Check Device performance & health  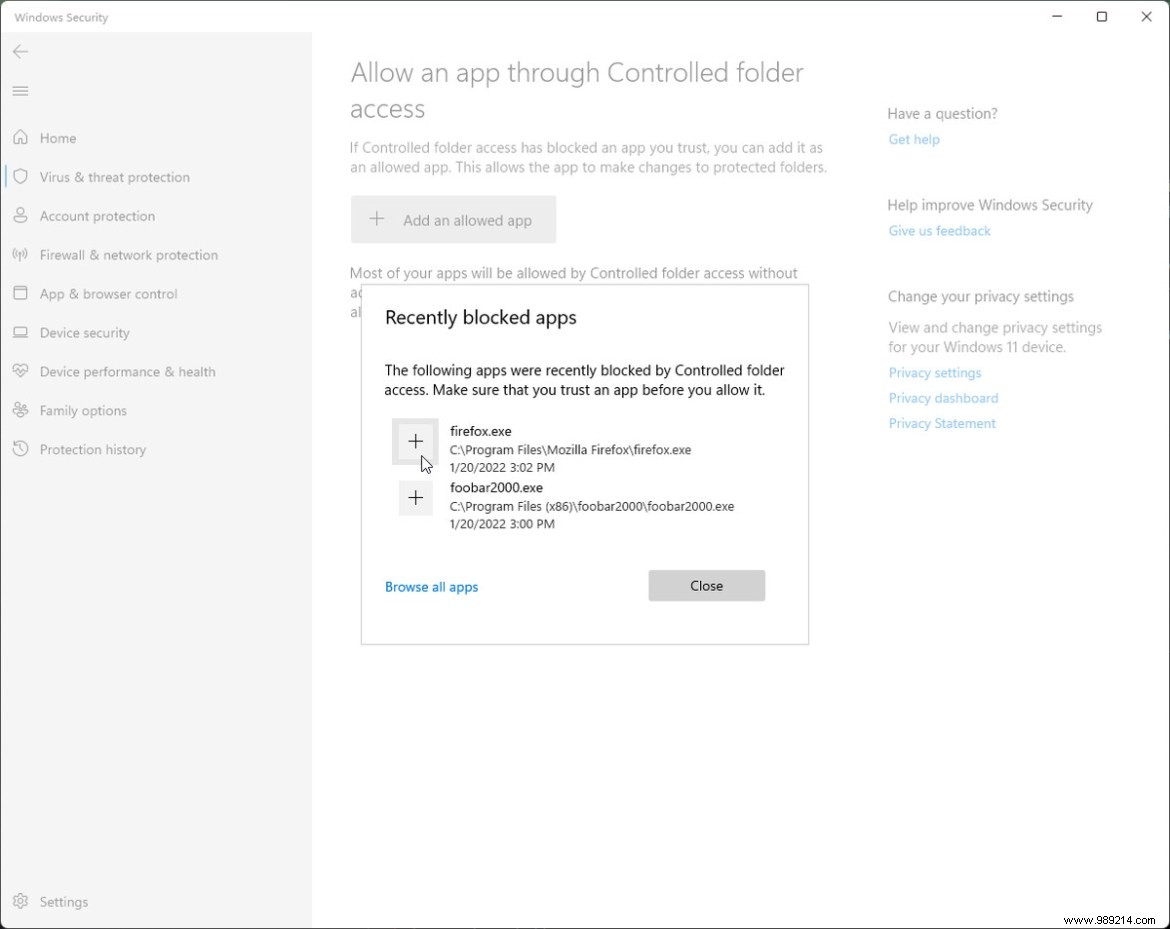pyautogui.click(x=127, y=371)
